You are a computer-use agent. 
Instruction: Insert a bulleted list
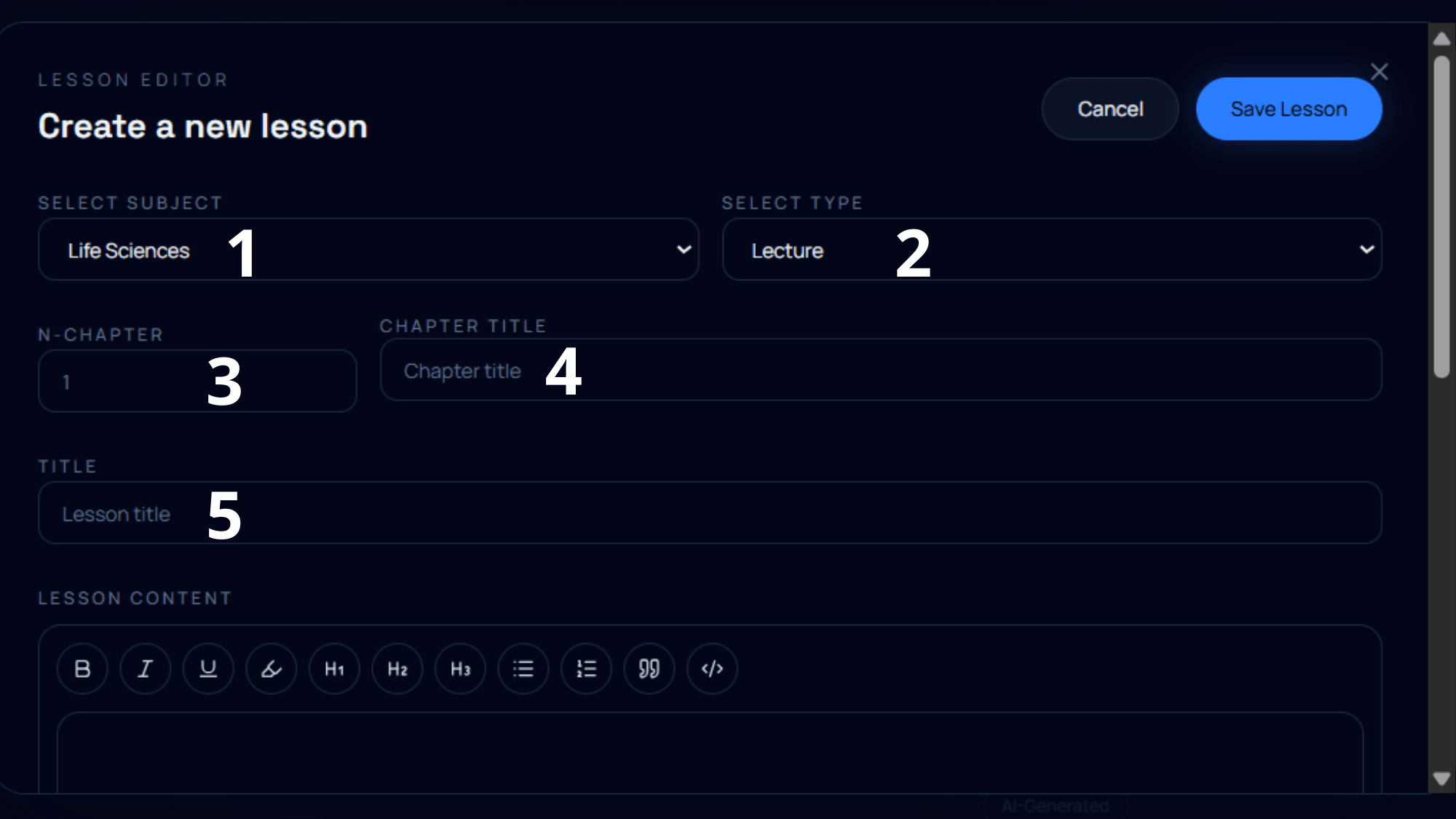coord(523,668)
